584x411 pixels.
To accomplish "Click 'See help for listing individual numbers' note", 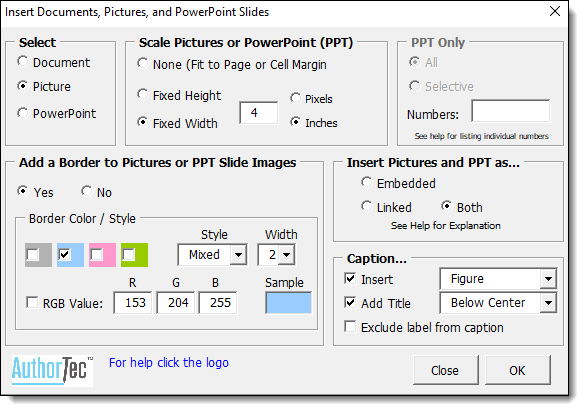I will [482, 136].
